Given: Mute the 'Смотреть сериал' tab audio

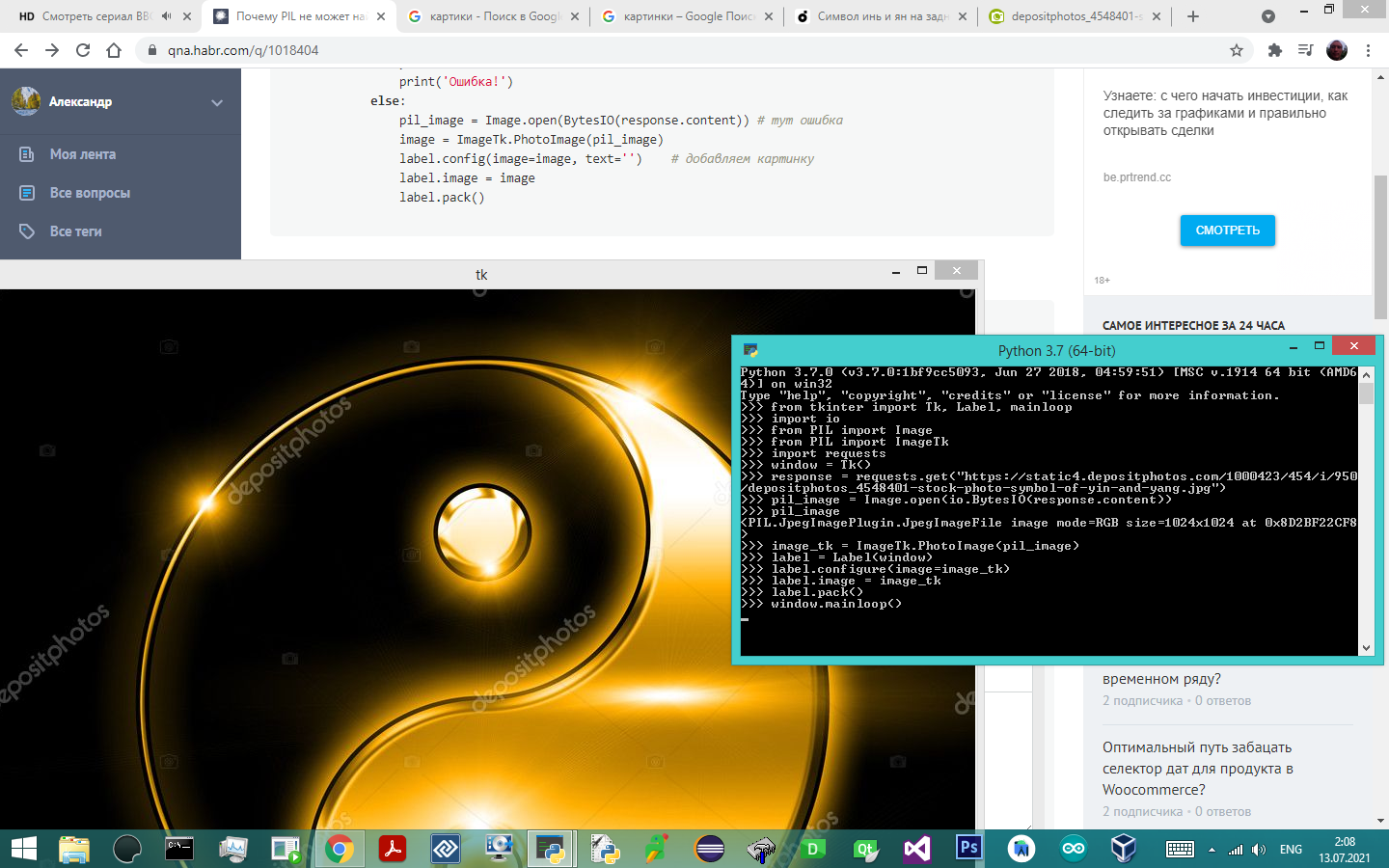Looking at the screenshot, I should pyautogui.click(x=167, y=16).
